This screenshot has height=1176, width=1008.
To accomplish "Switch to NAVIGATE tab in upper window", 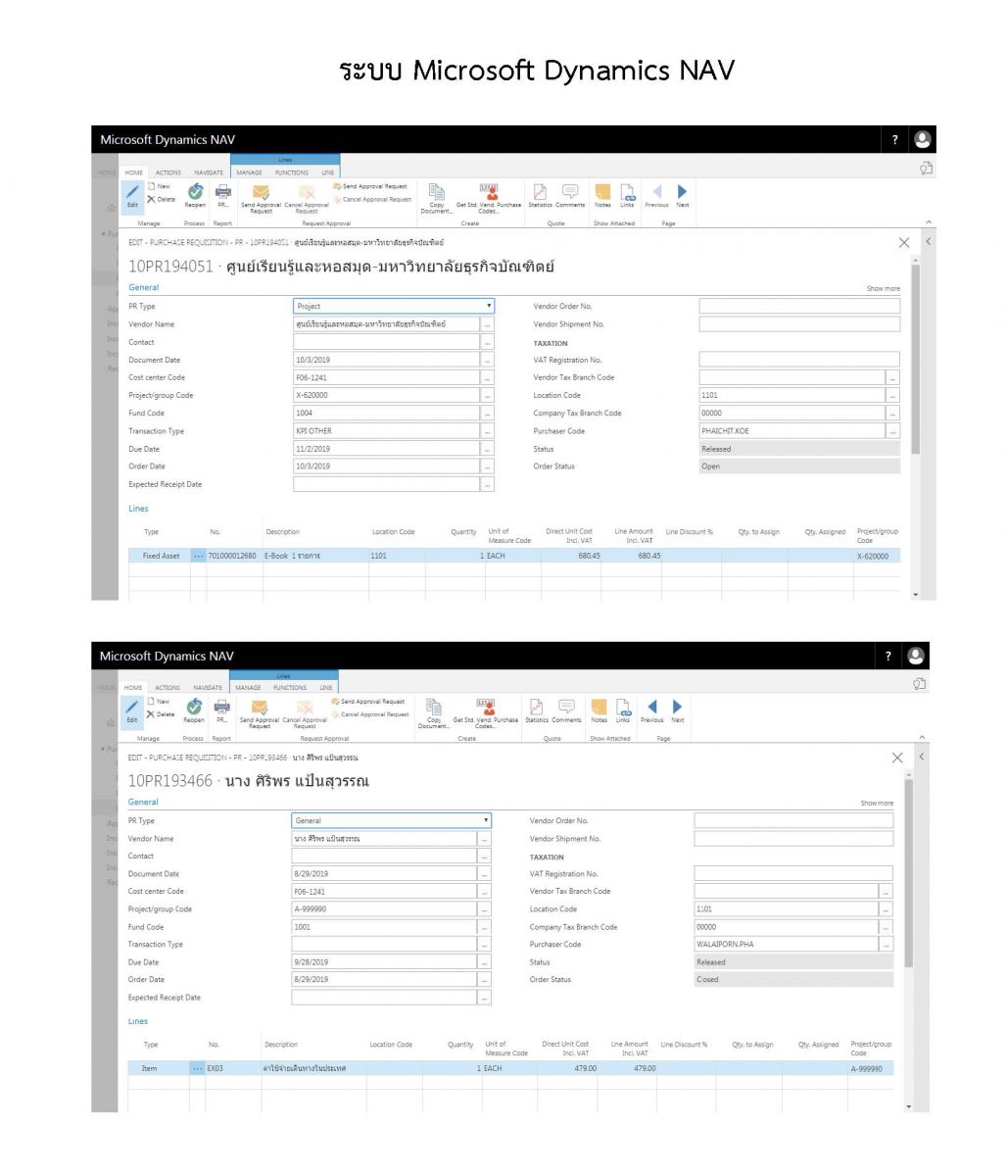I will click(210, 172).
